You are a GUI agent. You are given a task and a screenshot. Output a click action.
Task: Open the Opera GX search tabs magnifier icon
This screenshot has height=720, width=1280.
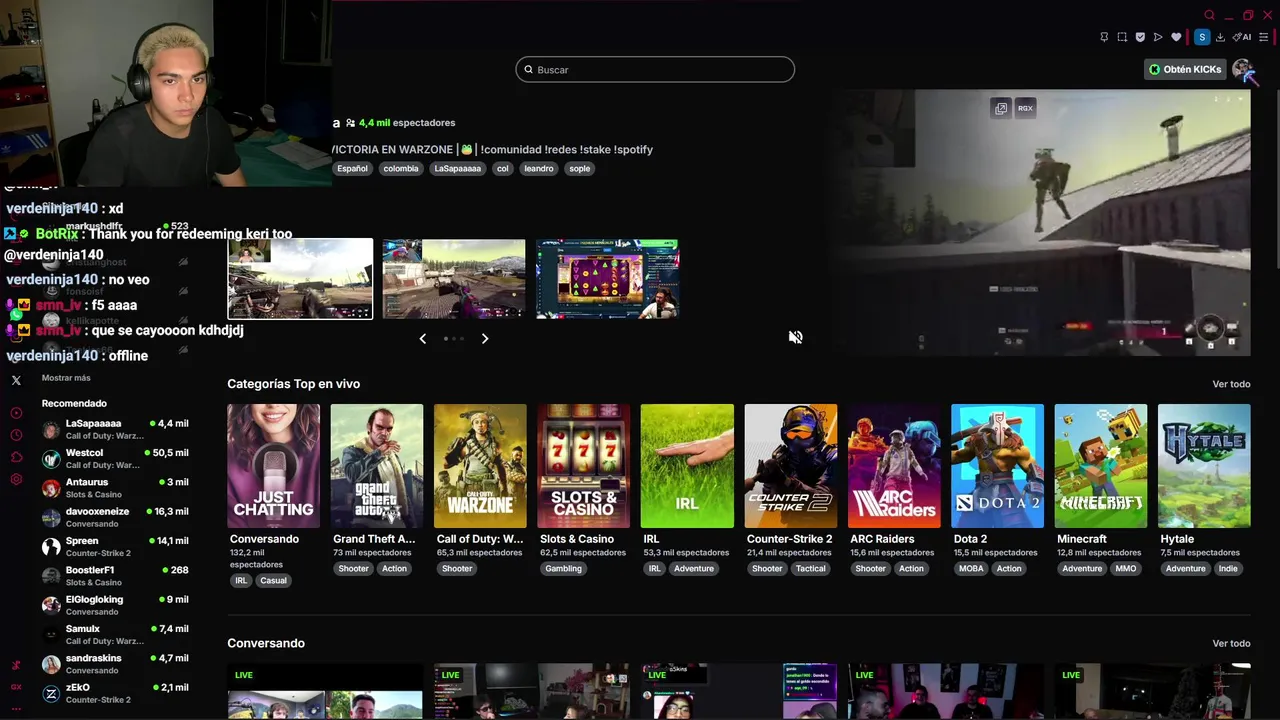(x=1209, y=15)
